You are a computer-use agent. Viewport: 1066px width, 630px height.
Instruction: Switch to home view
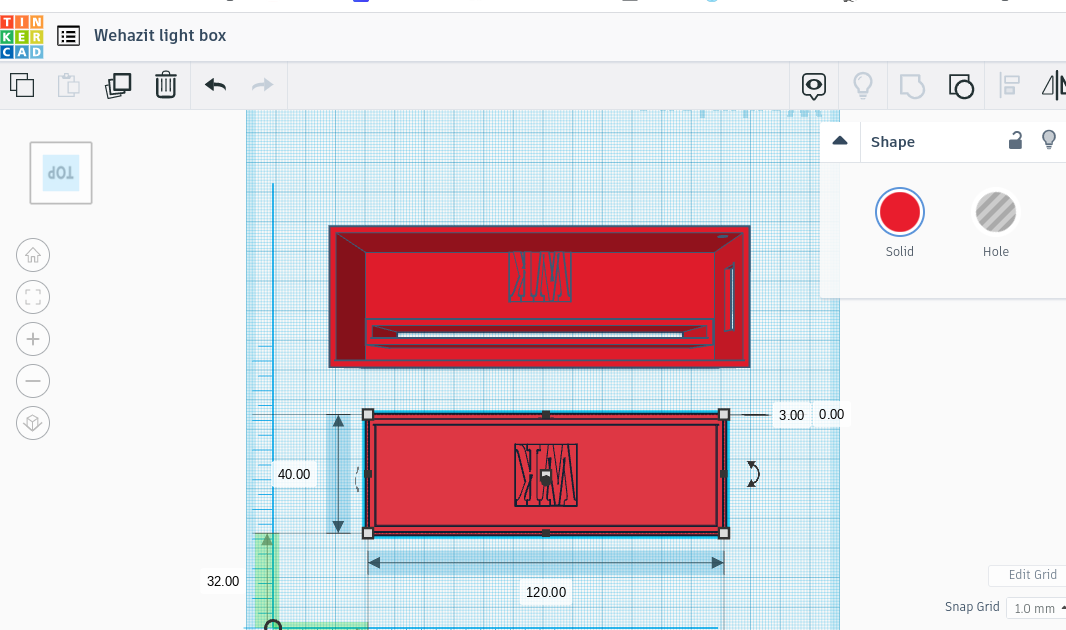pyautogui.click(x=33, y=255)
